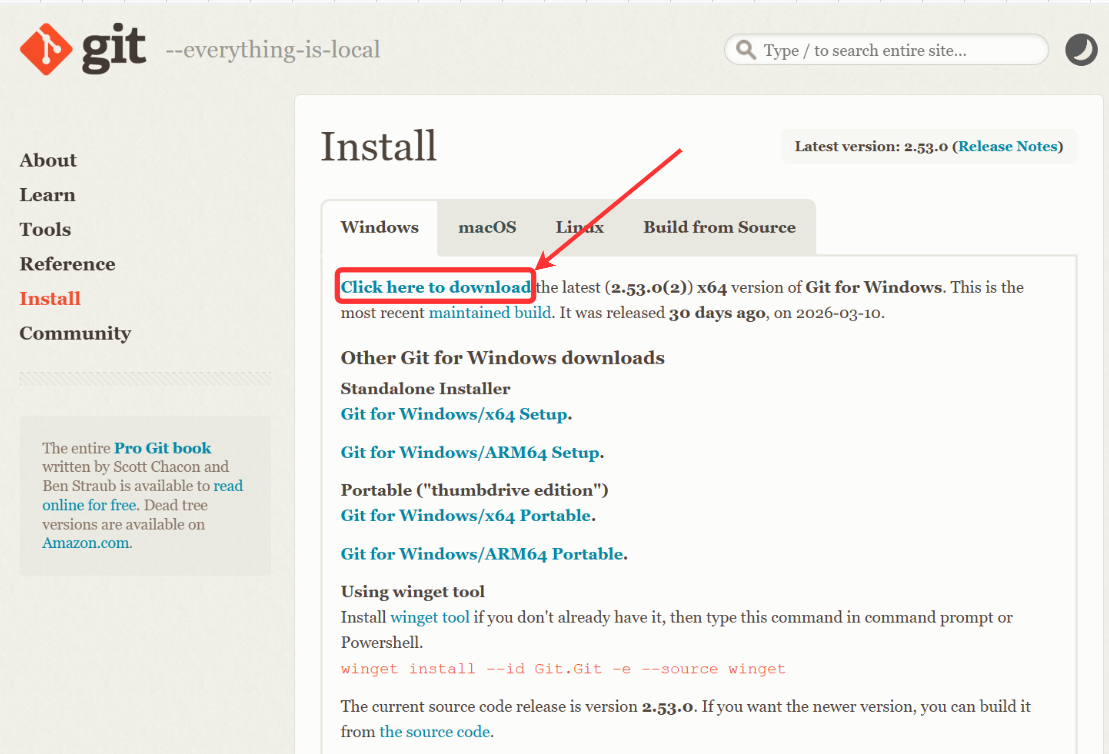Click 'Latest version: 2.53.0' text
Viewport: 1109px width, 754px height.
click(871, 146)
